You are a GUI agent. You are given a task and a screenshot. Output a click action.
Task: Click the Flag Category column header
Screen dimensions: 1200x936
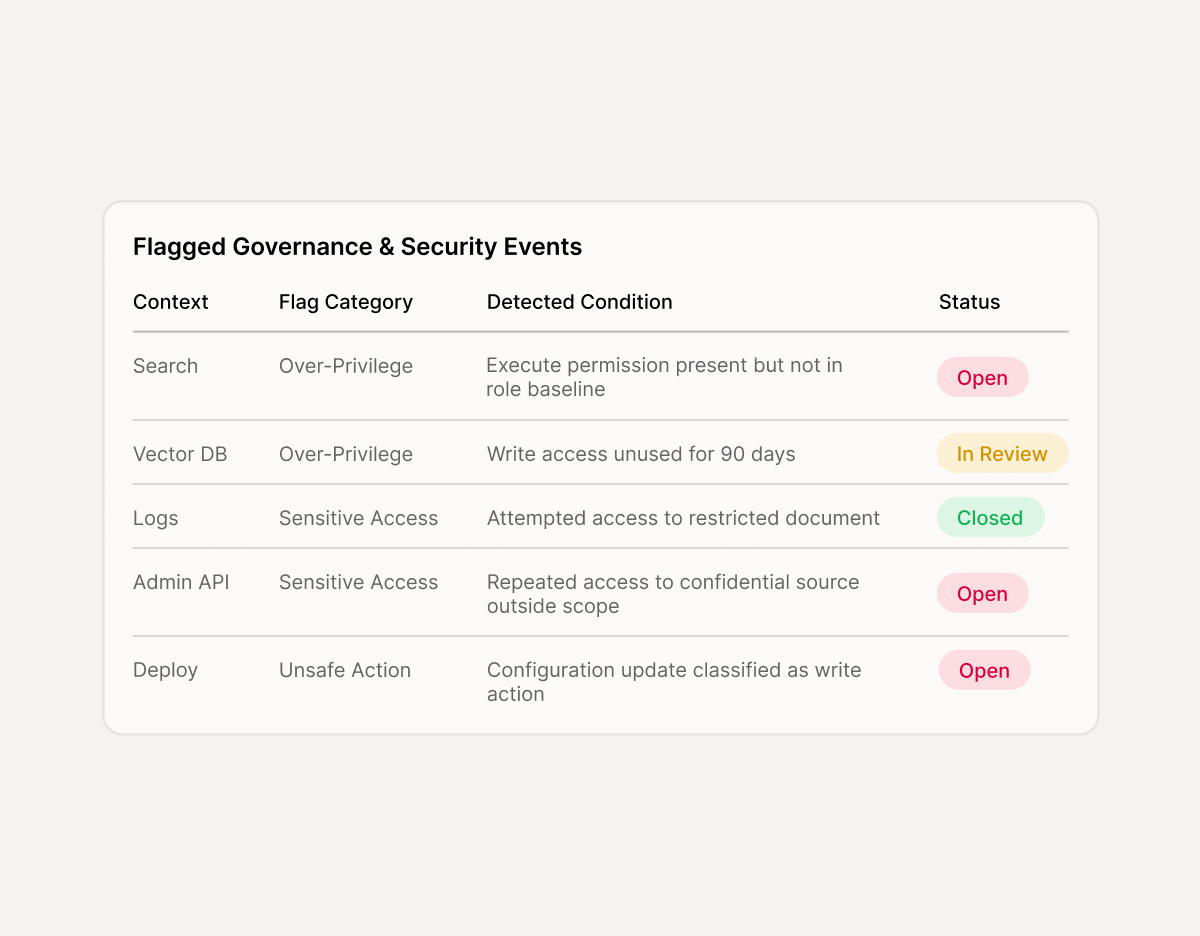[346, 302]
